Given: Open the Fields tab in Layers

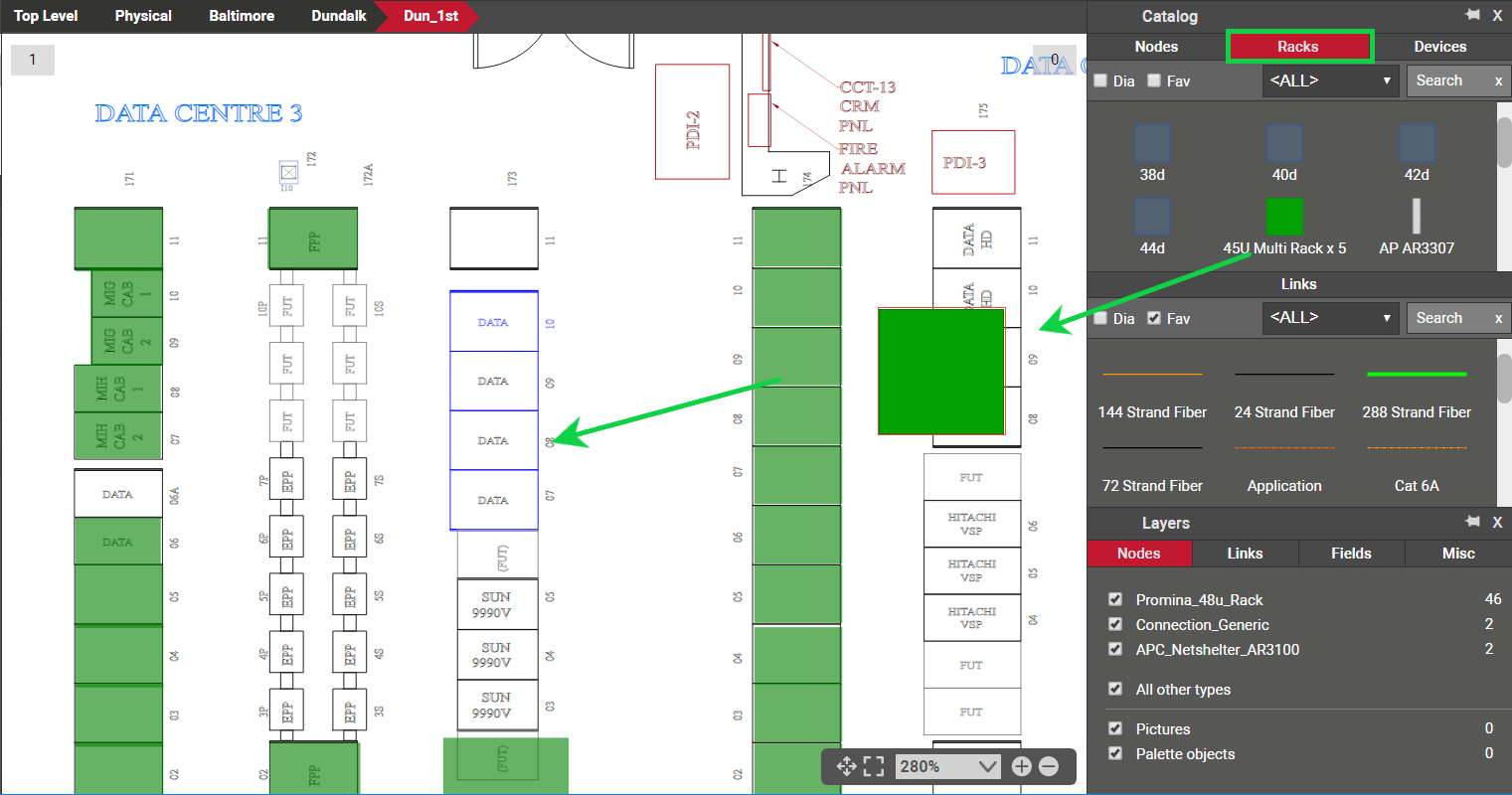Looking at the screenshot, I should [x=1351, y=554].
